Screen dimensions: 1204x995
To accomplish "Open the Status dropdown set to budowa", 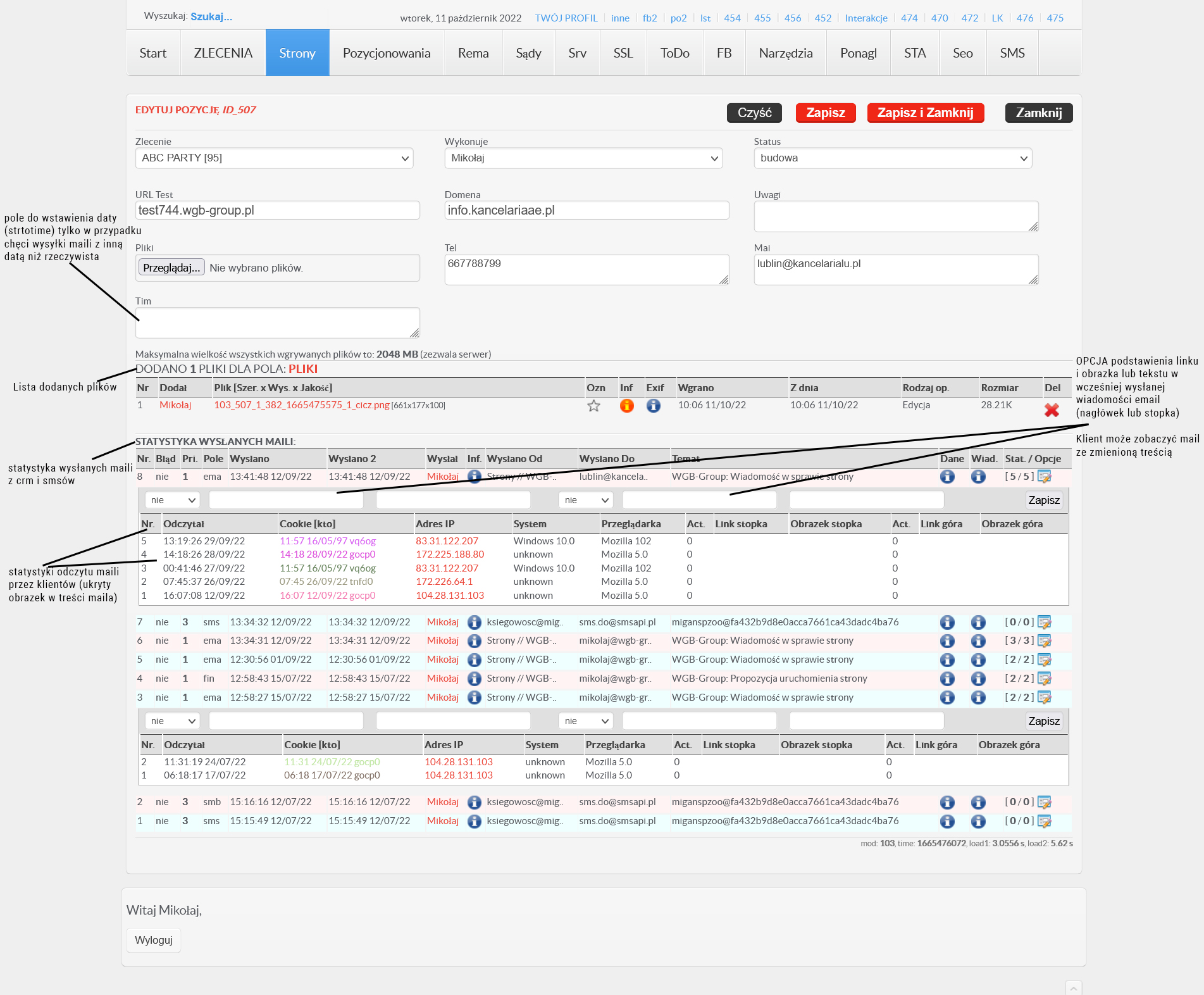I will pos(892,158).
